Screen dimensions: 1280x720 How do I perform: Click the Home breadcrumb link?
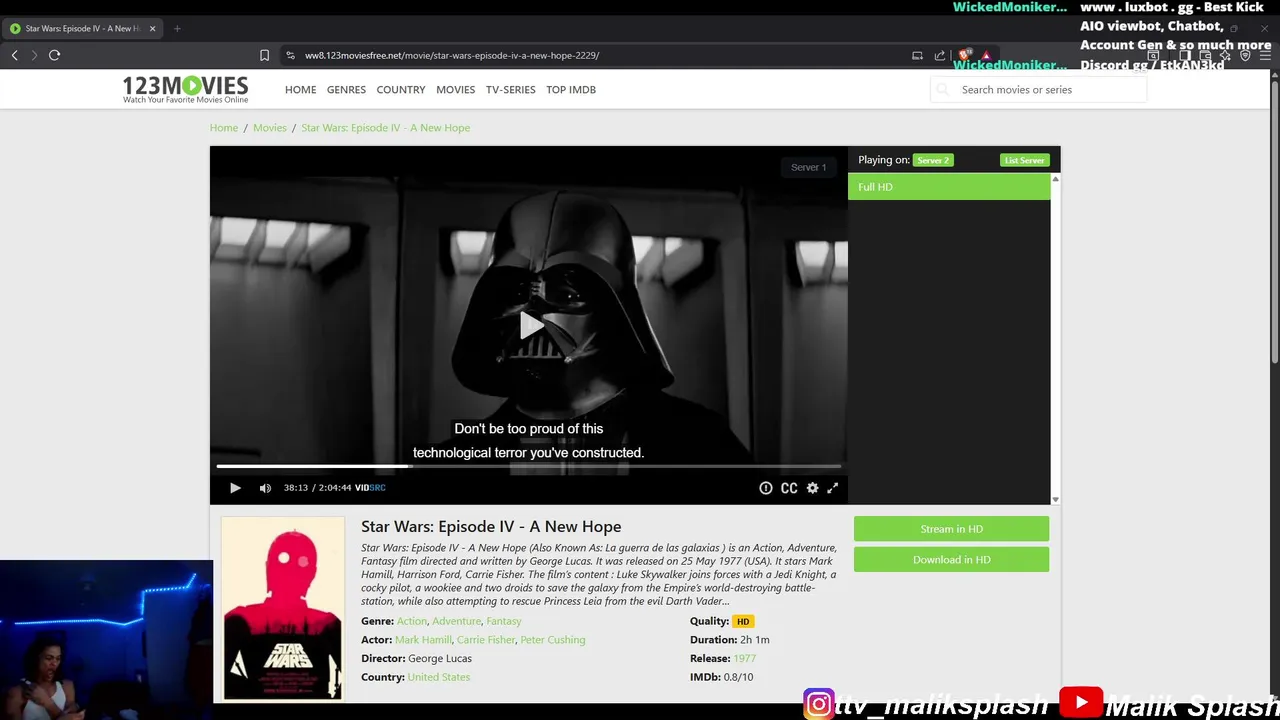point(224,128)
